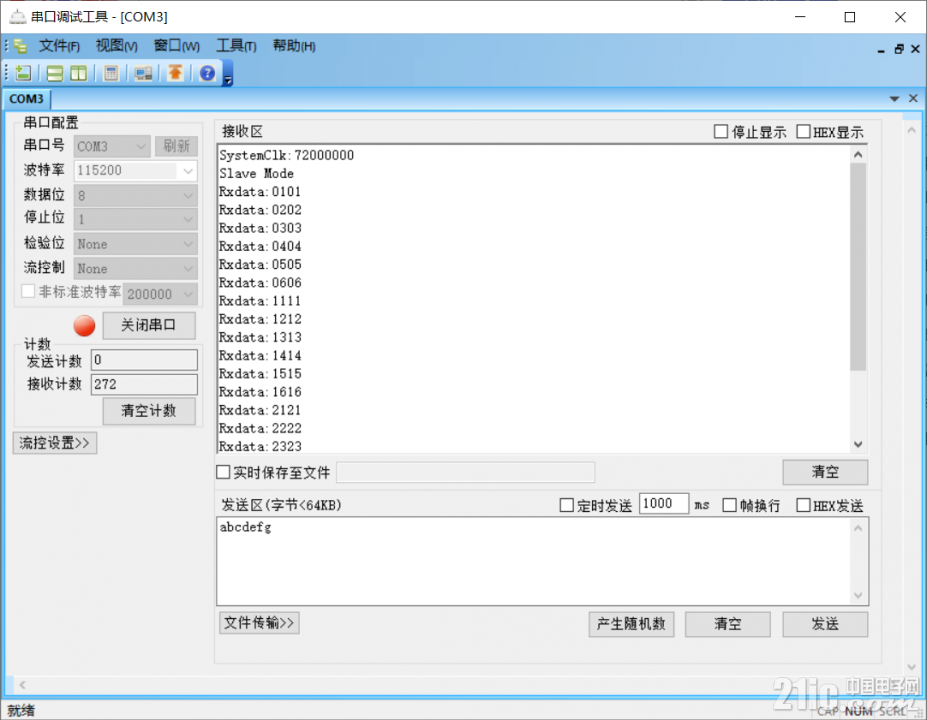The width and height of the screenshot is (927, 720).
Task: Click the orange upload arrow icon
Action: (x=175, y=73)
